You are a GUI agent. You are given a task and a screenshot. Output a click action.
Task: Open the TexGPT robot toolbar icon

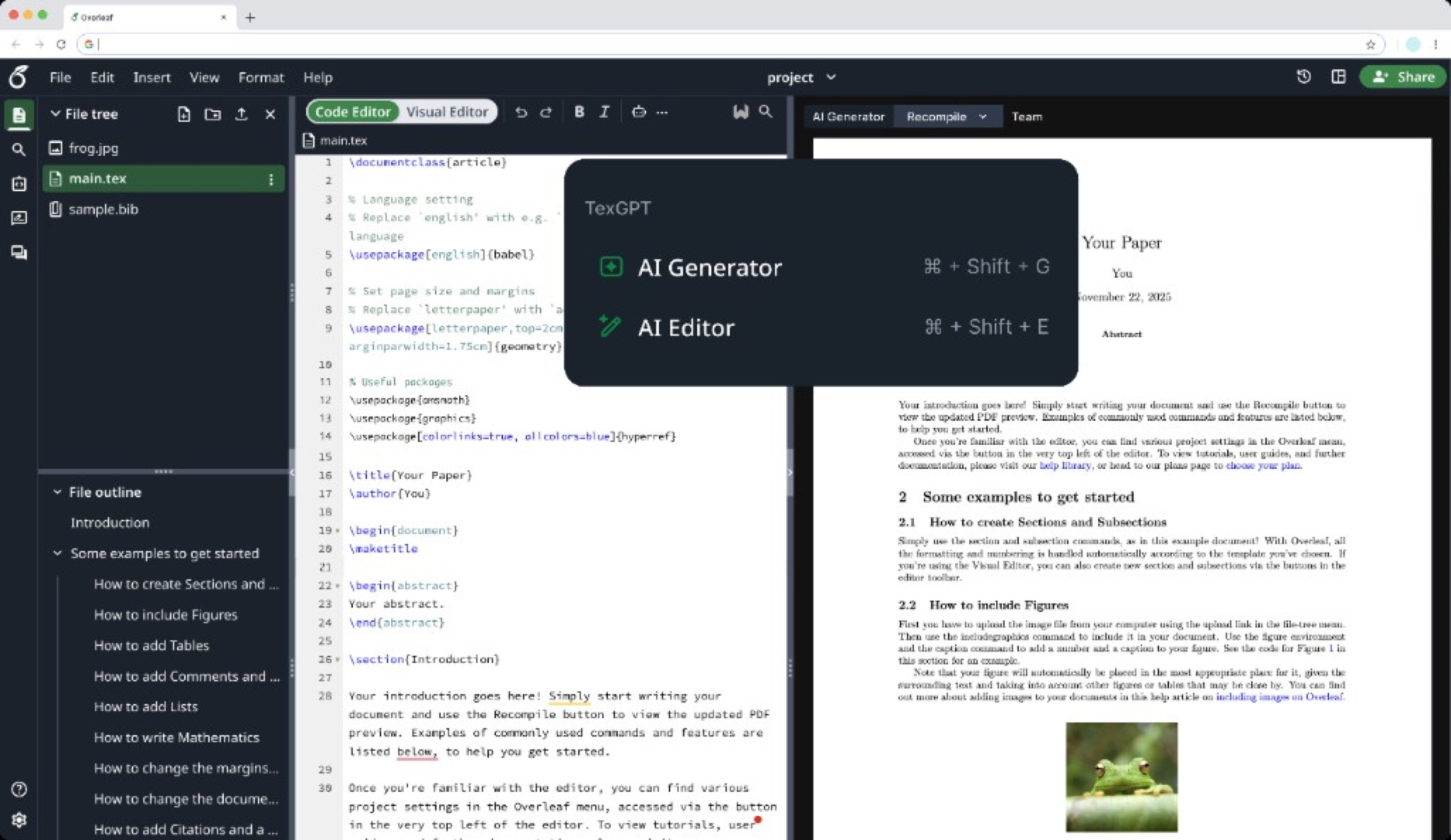coord(638,111)
